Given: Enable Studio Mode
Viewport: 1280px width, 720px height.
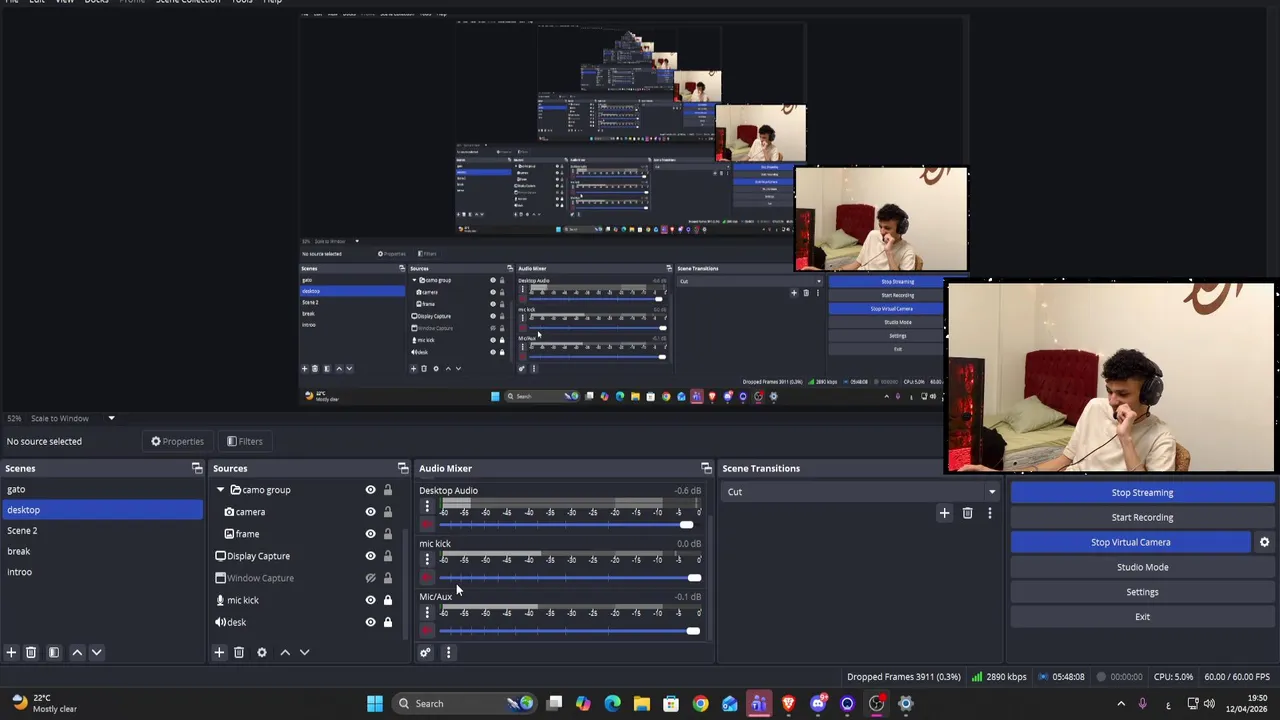Looking at the screenshot, I should [1142, 567].
